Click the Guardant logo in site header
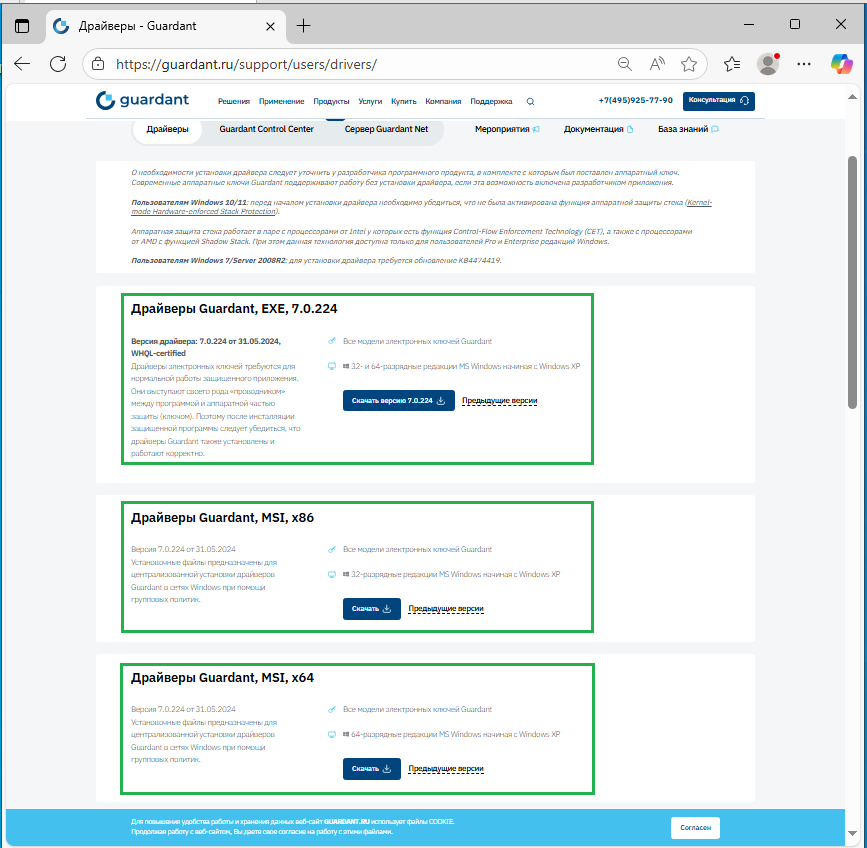Viewport: 867px width, 848px height. coord(142,100)
